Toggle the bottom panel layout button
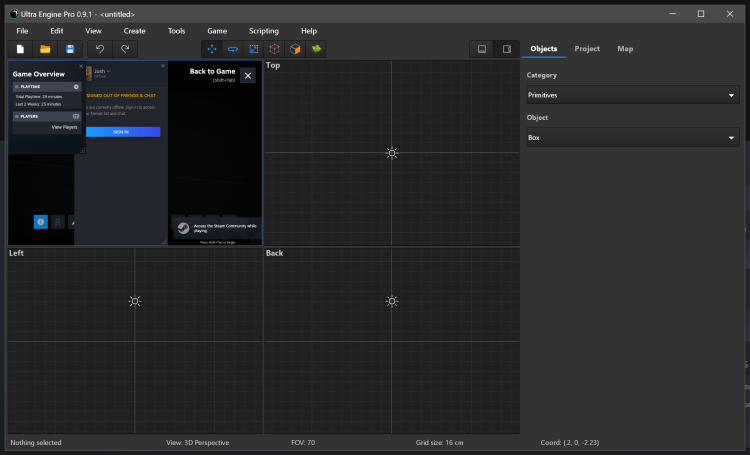 pos(482,49)
